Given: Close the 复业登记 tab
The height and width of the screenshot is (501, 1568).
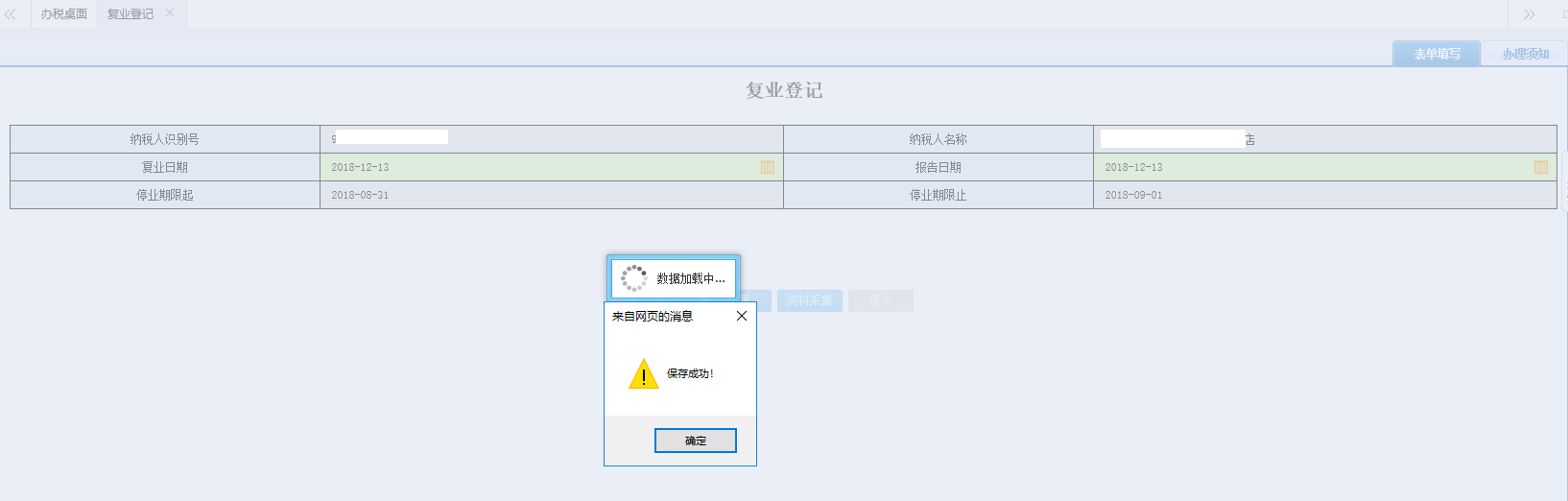Looking at the screenshot, I should [170, 13].
